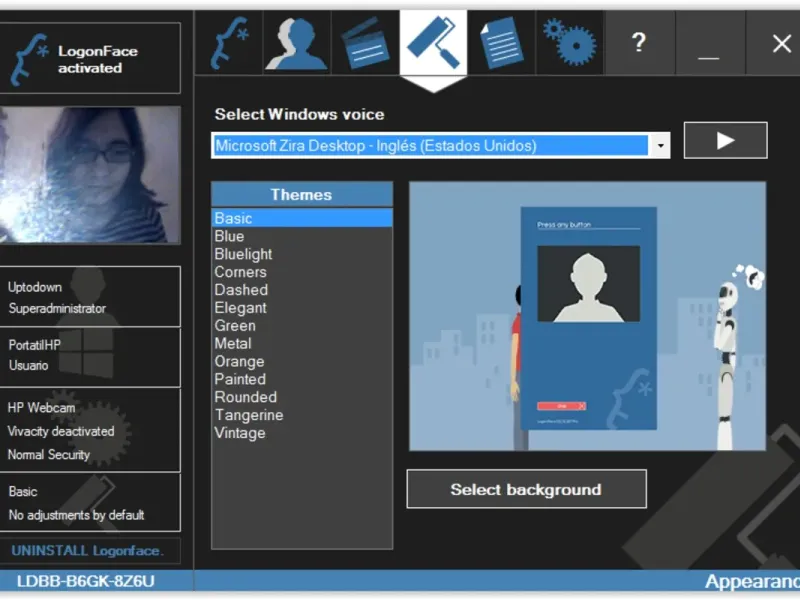Select the Metal theme
The image size is (800, 600).
[x=302, y=343]
